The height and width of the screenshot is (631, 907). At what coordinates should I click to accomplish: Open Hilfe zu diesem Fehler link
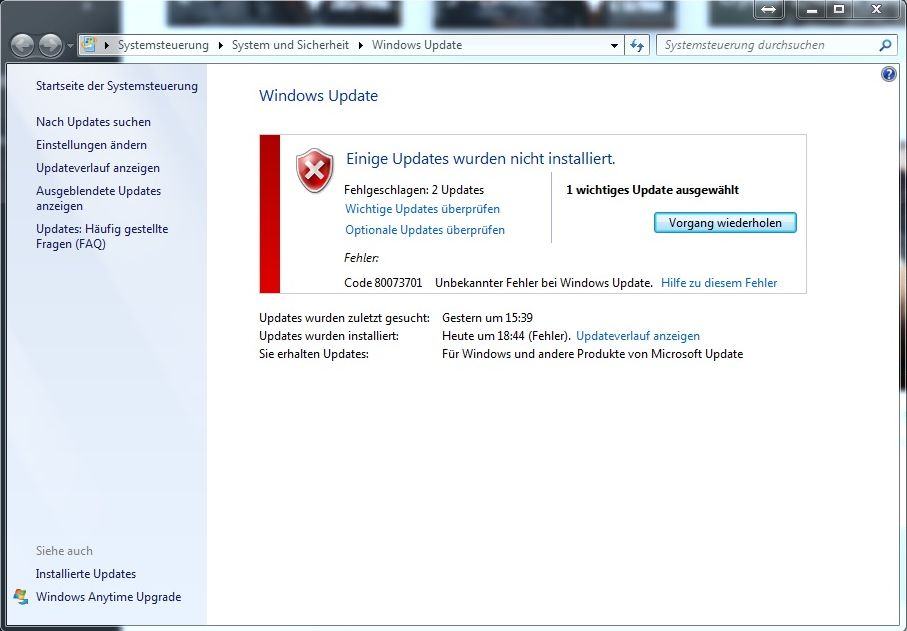[719, 283]
